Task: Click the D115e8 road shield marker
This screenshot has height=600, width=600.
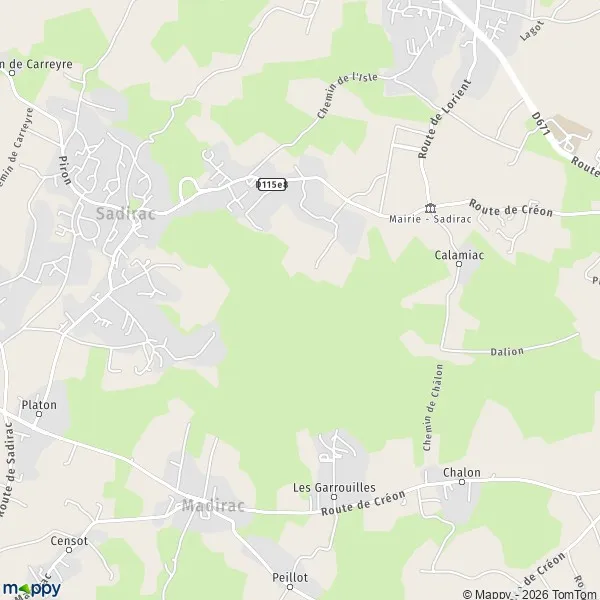Action: 272,184
